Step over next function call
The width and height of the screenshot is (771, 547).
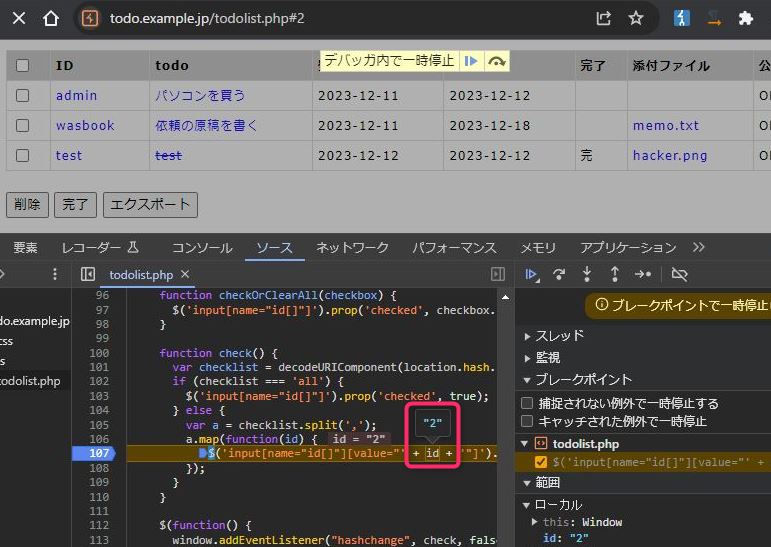pos(559,274)
